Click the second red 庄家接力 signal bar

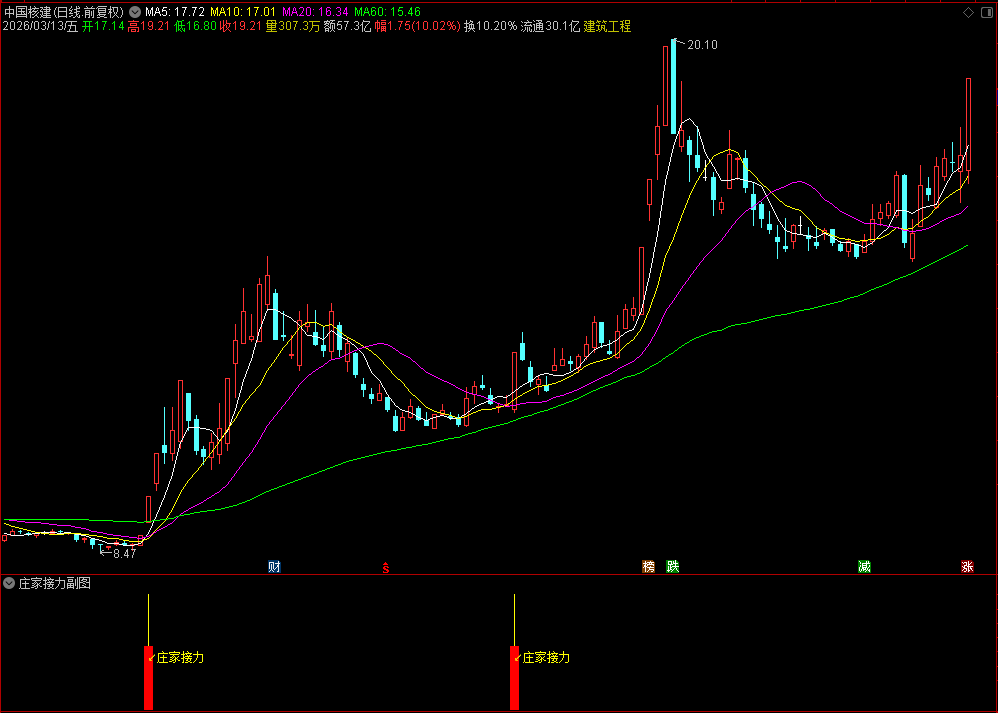pos(514,677)
